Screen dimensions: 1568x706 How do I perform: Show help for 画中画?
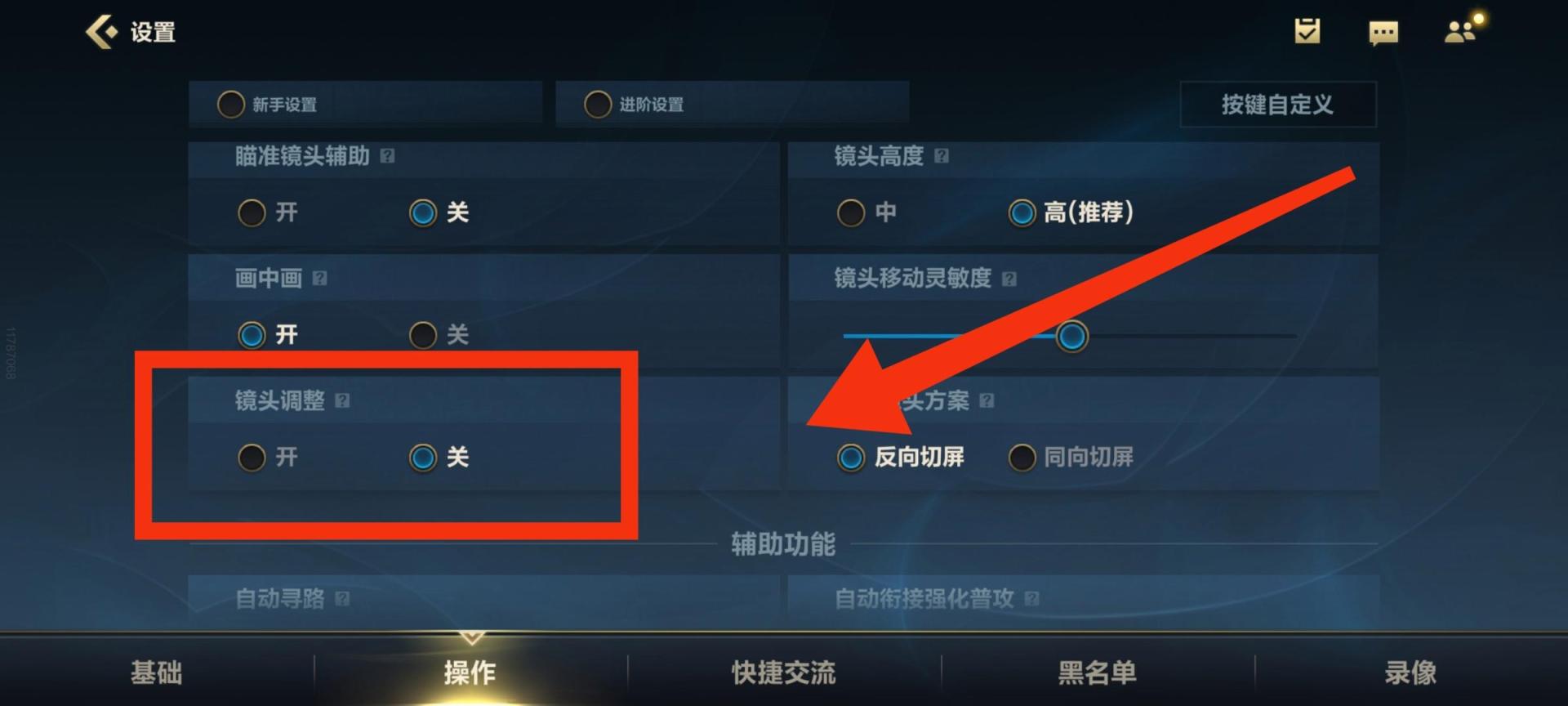point(320,279)
